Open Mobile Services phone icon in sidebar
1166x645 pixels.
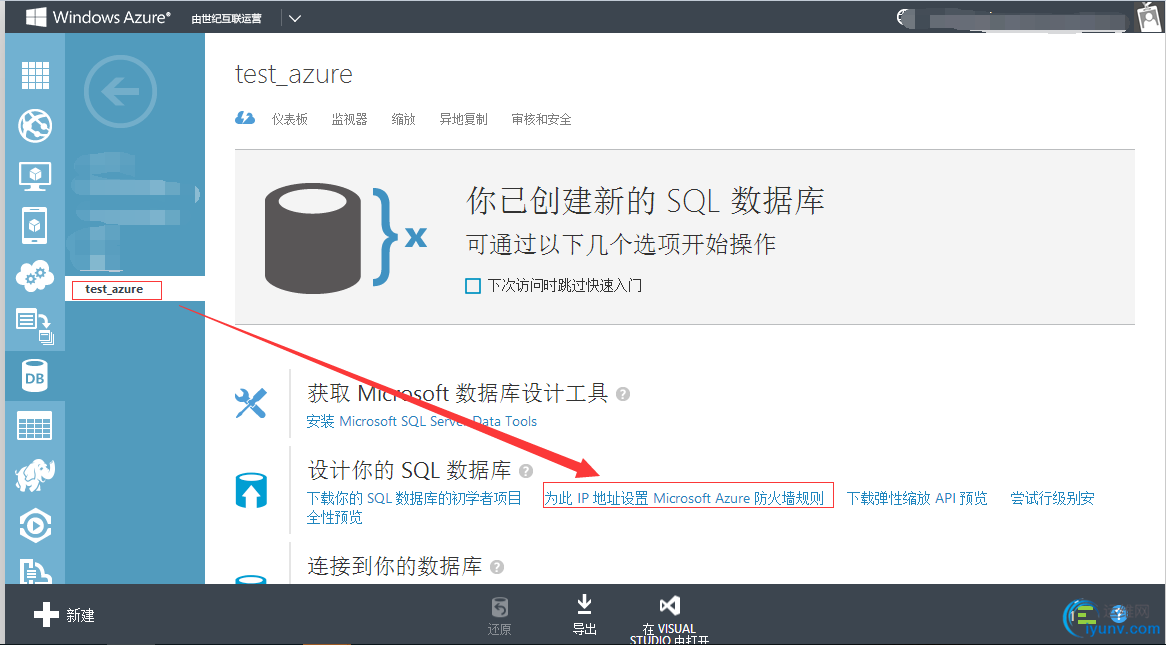[35, 225]
